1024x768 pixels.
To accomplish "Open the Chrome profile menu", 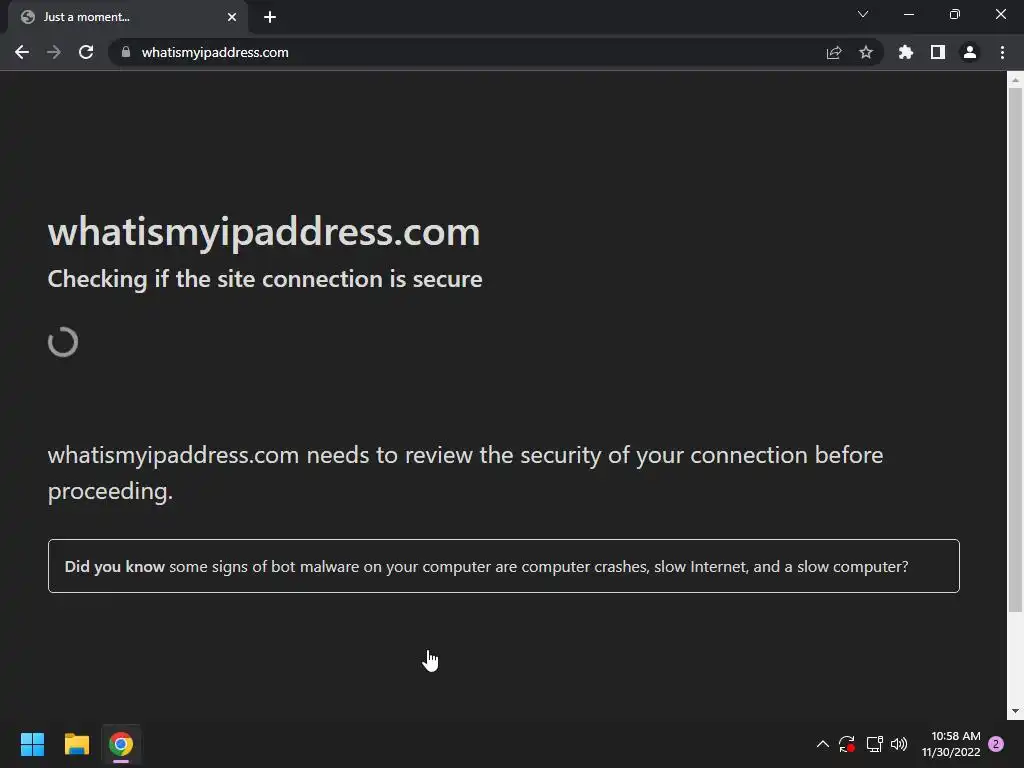I will pos(970,52).
